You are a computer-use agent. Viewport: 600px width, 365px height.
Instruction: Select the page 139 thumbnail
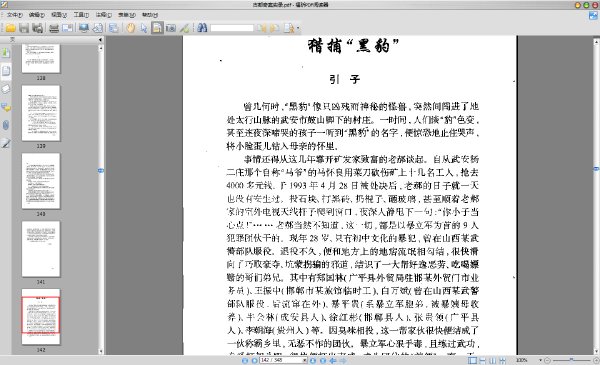[41, 113]
